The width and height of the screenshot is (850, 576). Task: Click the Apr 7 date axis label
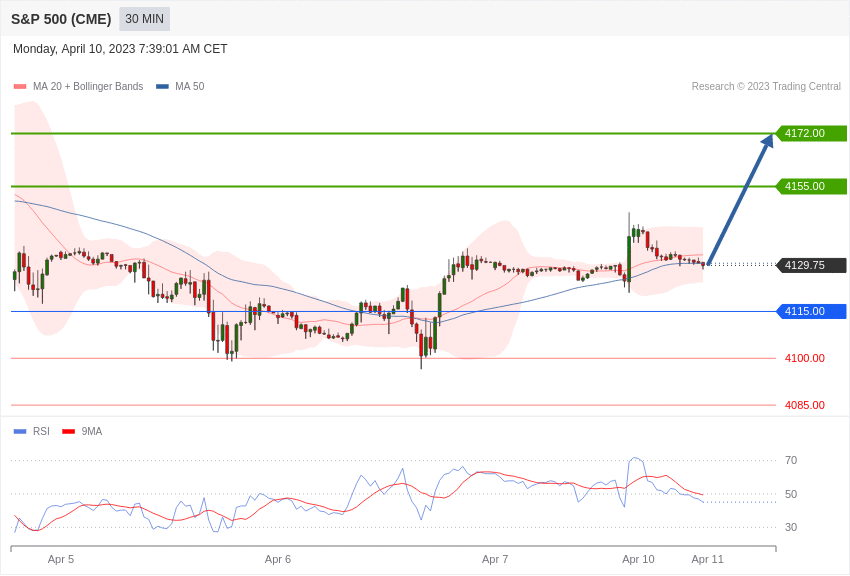coord(495,559)
